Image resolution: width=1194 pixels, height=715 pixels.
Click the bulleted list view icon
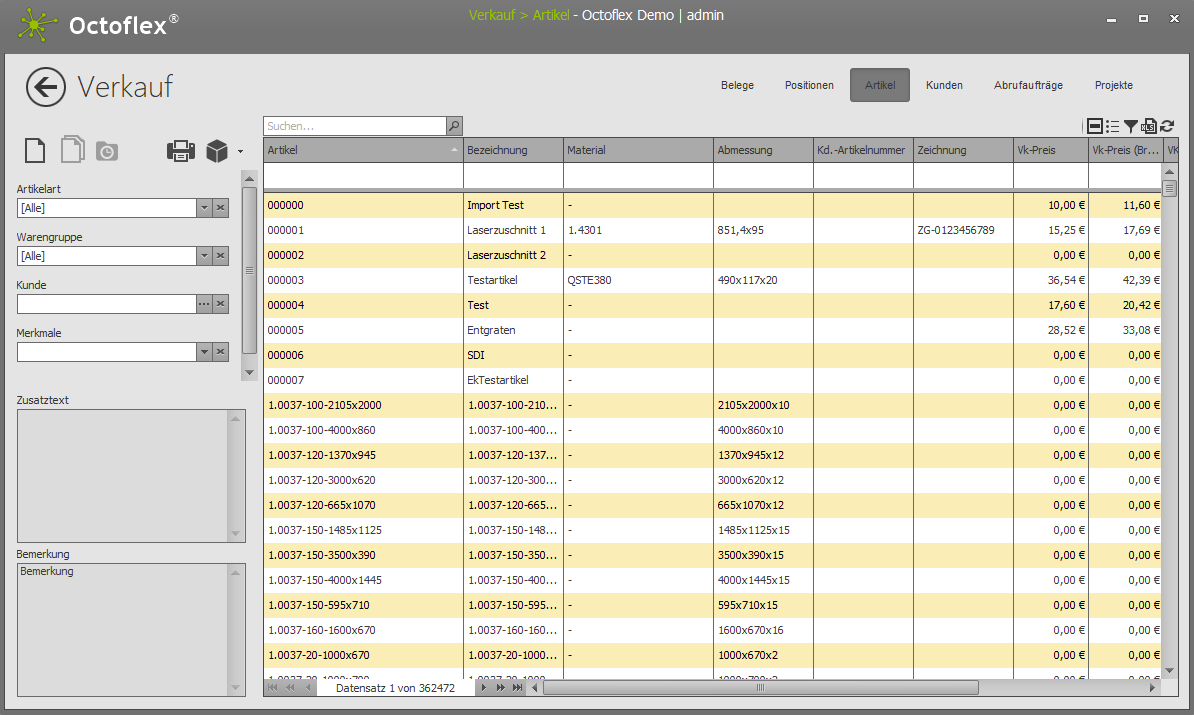(x=1113, y=126)
